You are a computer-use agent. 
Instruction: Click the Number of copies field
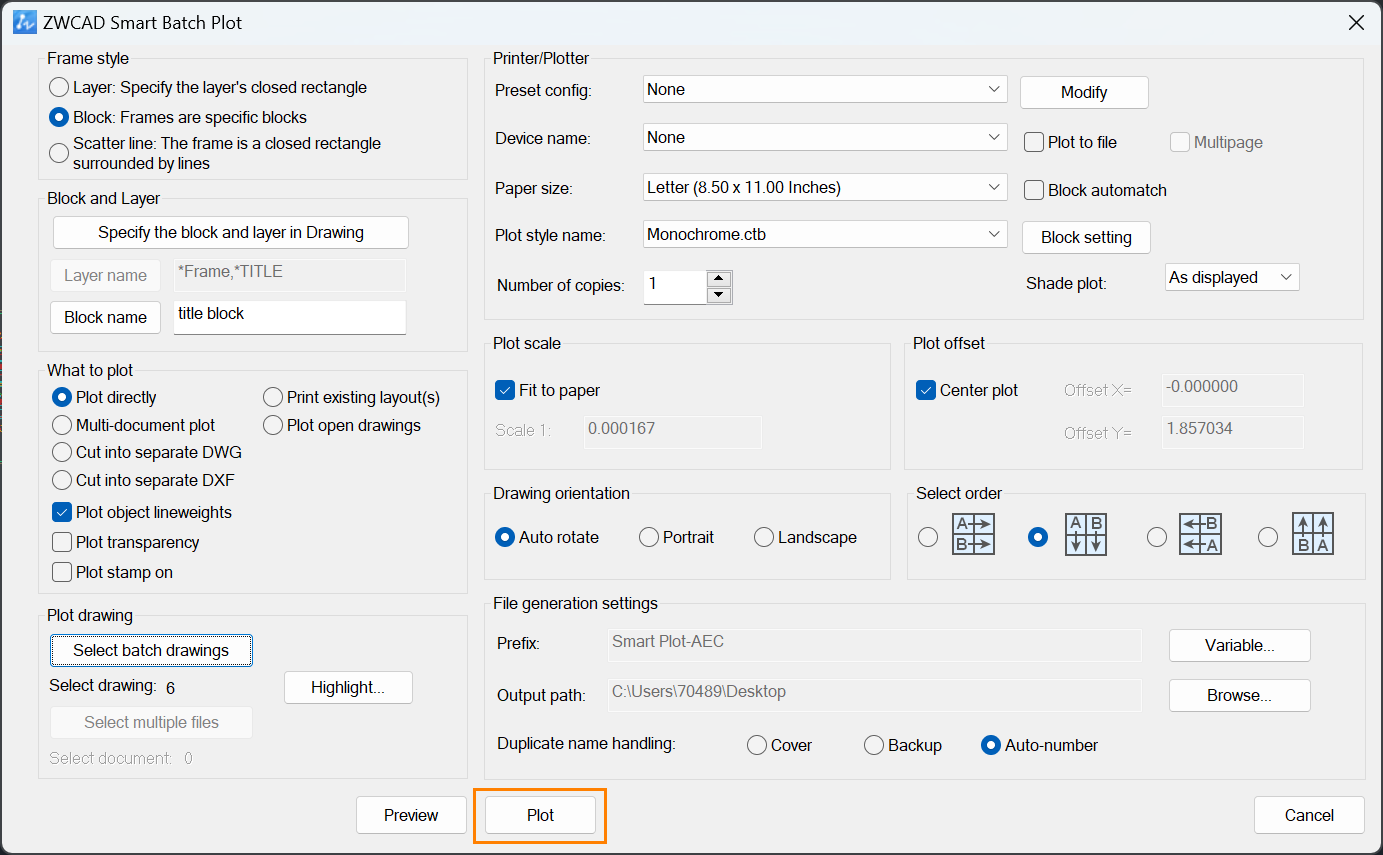[x=675, y=287]
